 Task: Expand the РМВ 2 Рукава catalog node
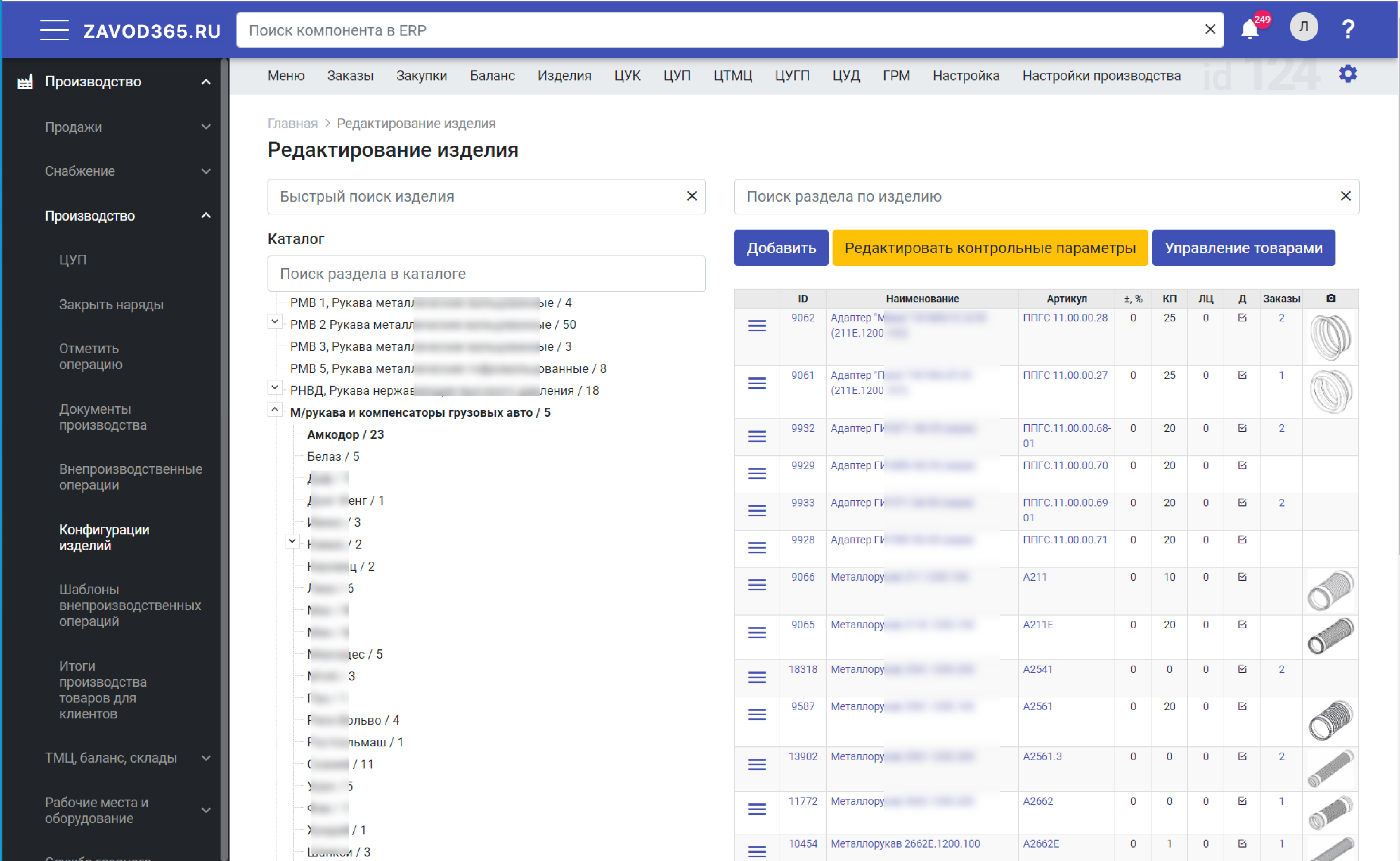(275, 322)
